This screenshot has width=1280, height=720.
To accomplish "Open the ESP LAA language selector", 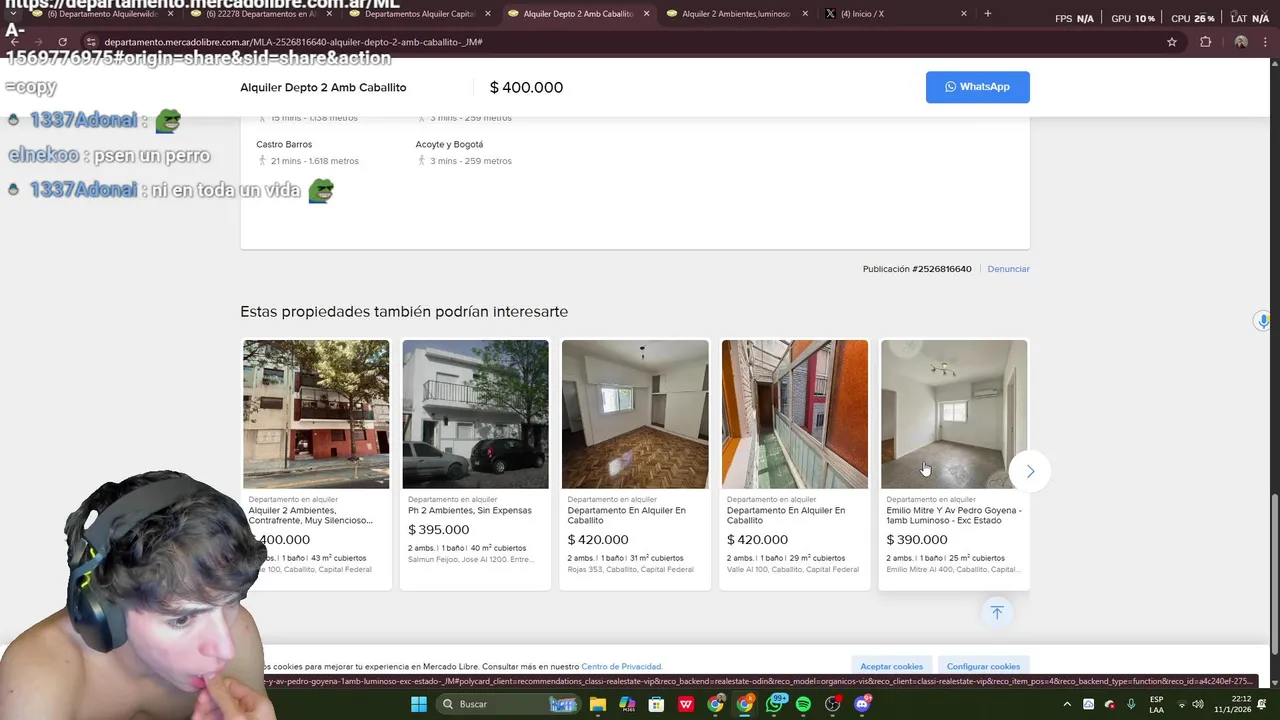I will tap(1156, 704).
